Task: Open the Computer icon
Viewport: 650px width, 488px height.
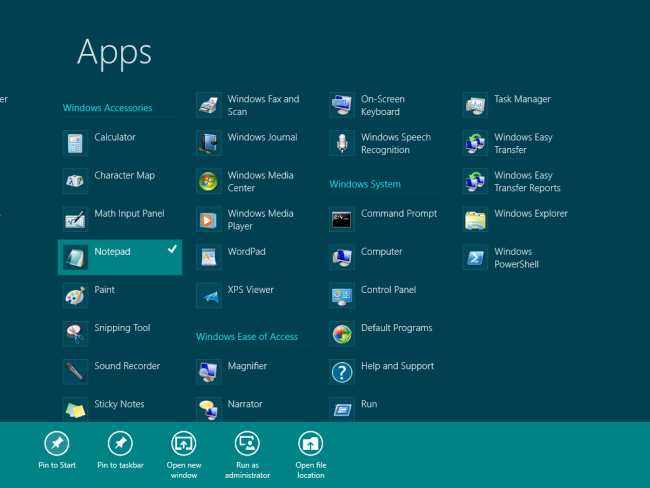Action: (342, 257)
